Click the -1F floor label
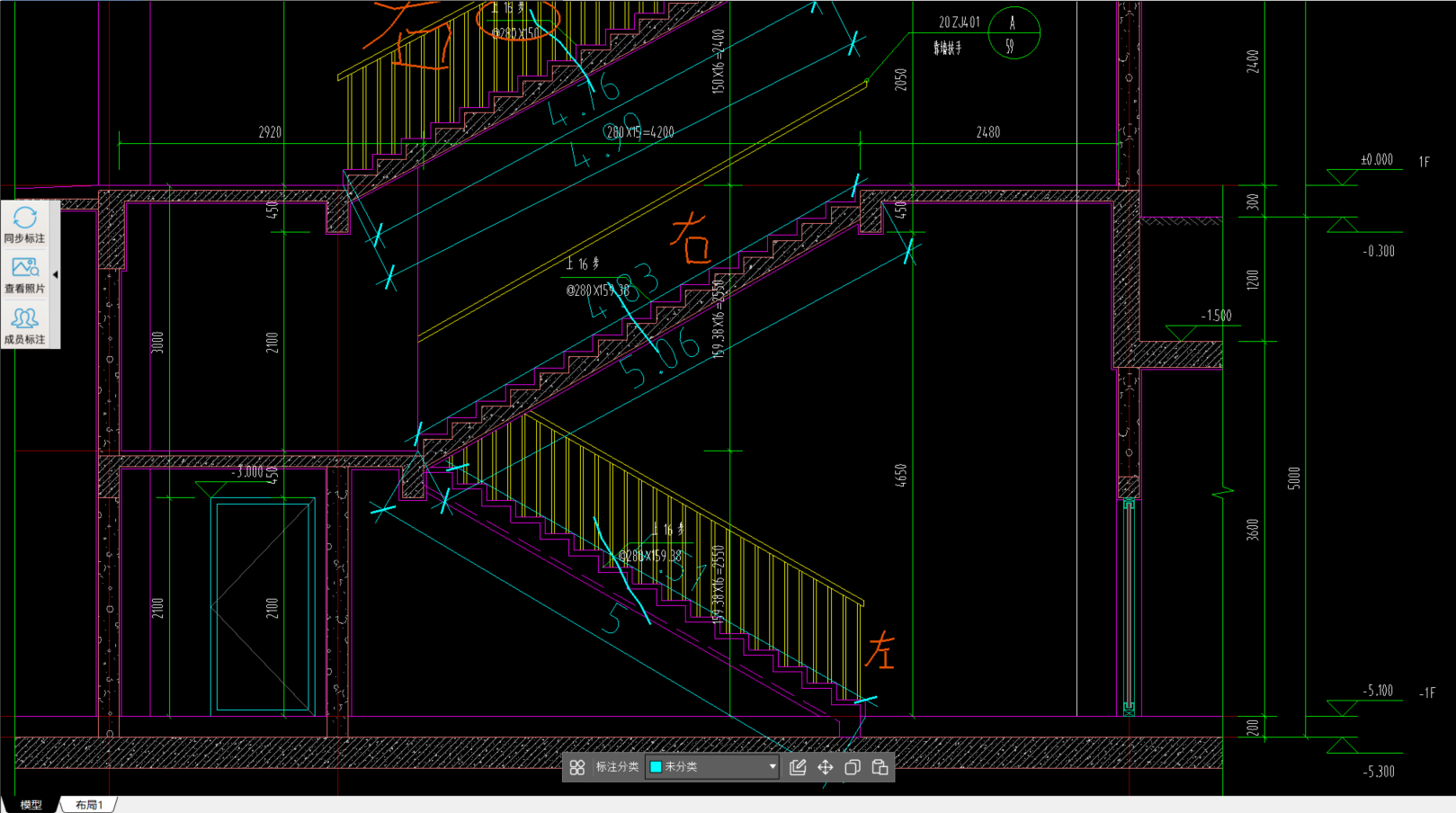 (x=1427, y=693)
